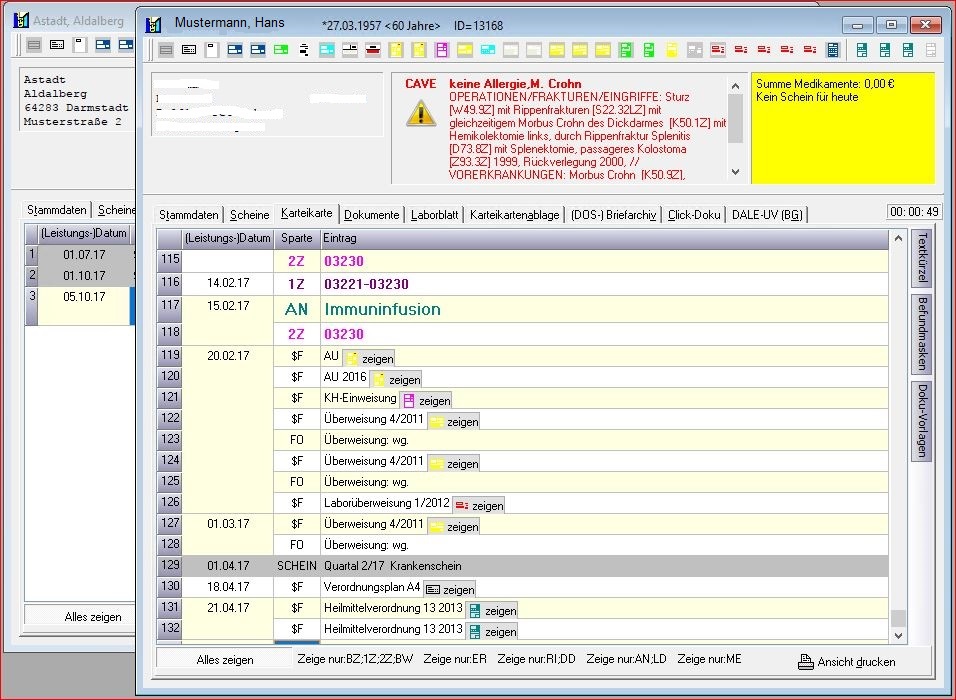Image resolution: width=956 pixels, height=700 pixels.
Task: Click the app icon in Mustermann title bar
Action: (x=155, y=24)
